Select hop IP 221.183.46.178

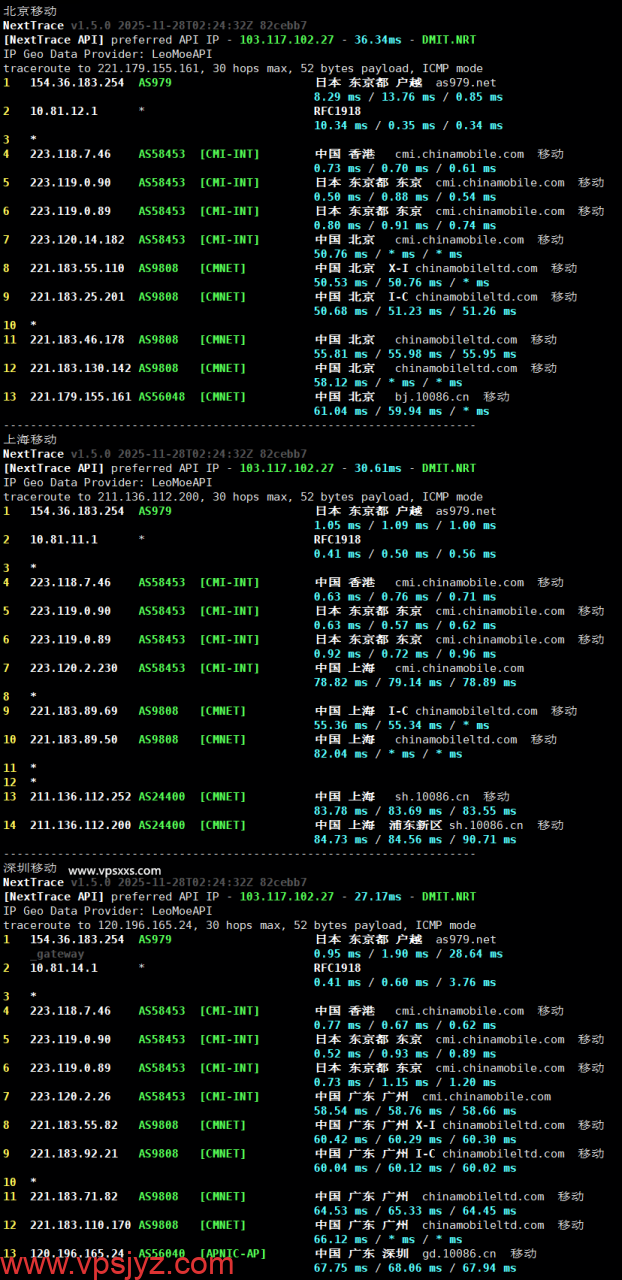pyautogui.click(x=77, y=340)
